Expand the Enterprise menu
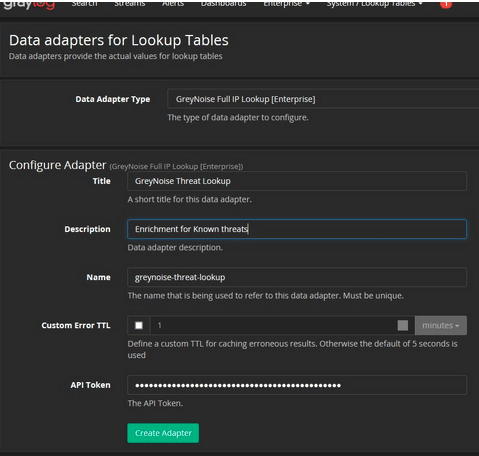The width and height of the screenshot is (479, 456). 287,3
